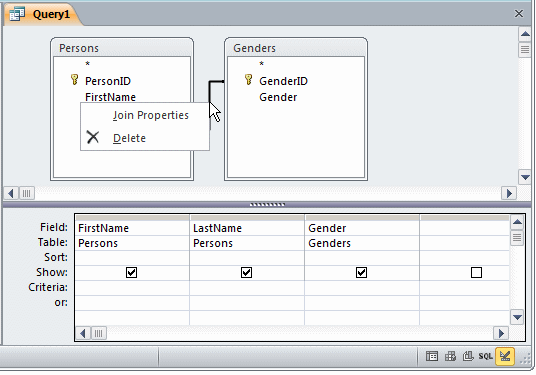
Task: Click Table cell under LastName showing Persons
Action: click(x=247, y=243)
